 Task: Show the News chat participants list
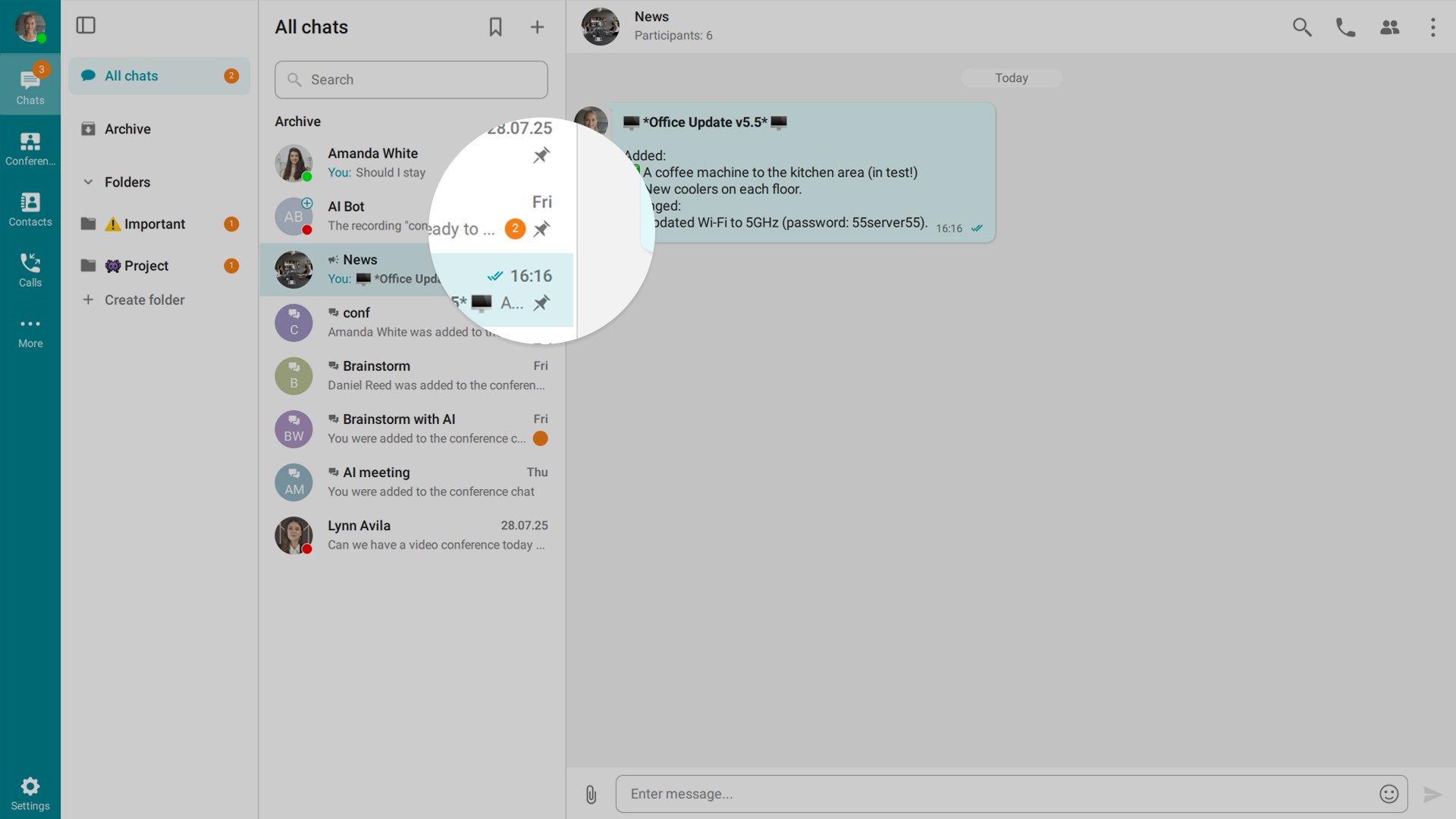tap(1389, 27)
